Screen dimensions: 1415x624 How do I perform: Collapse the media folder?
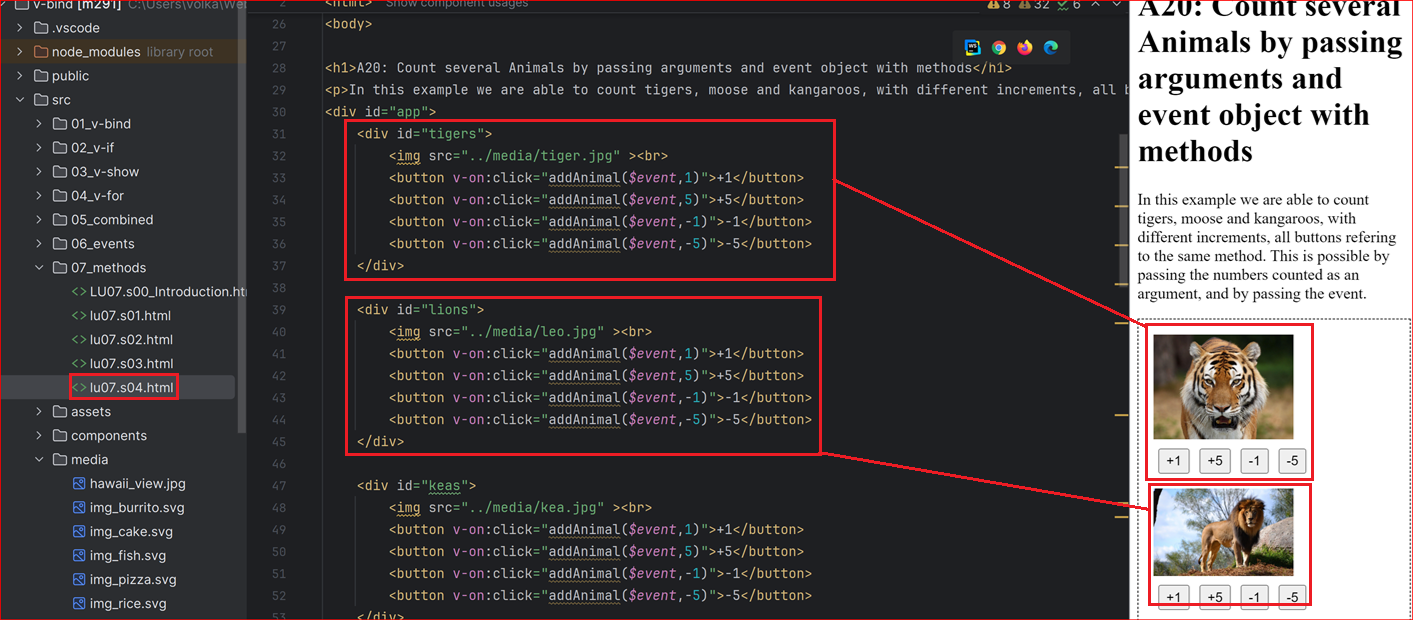(x=40, y=460)
